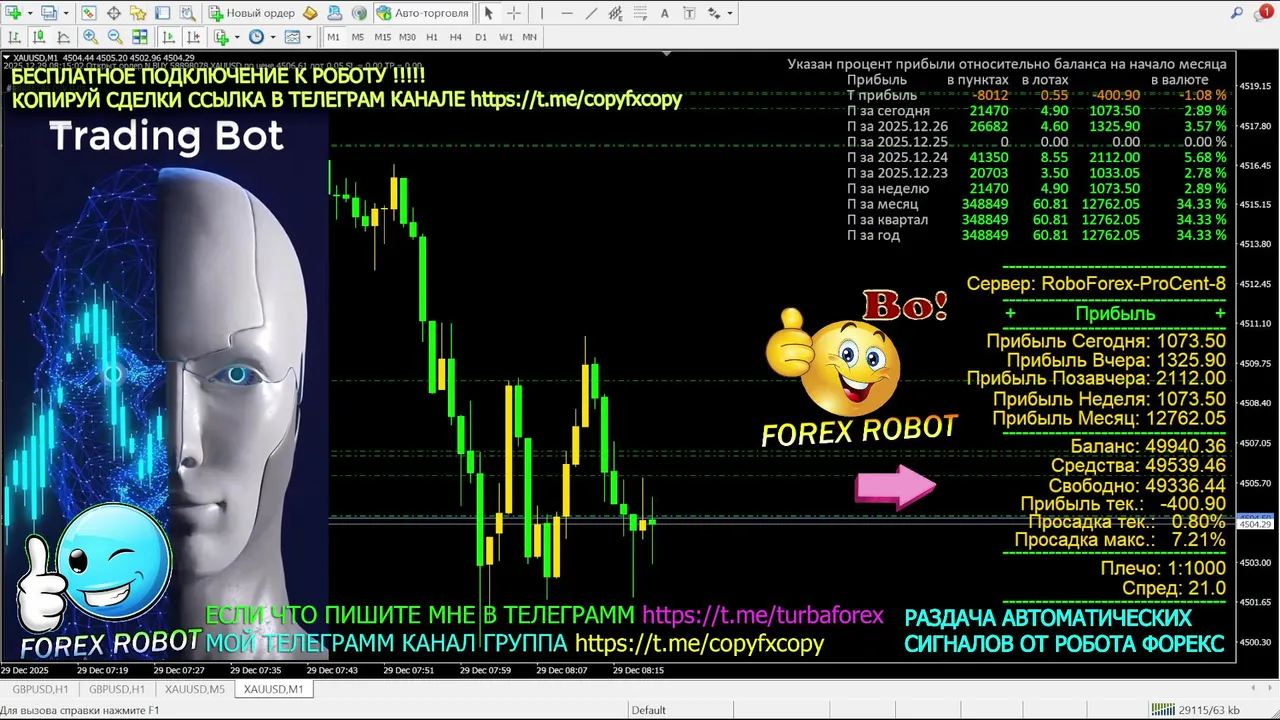Draw a horizontal line object
Viewport: 1280px width, 720px height.
pyautogui.click(x=567, y=13)
